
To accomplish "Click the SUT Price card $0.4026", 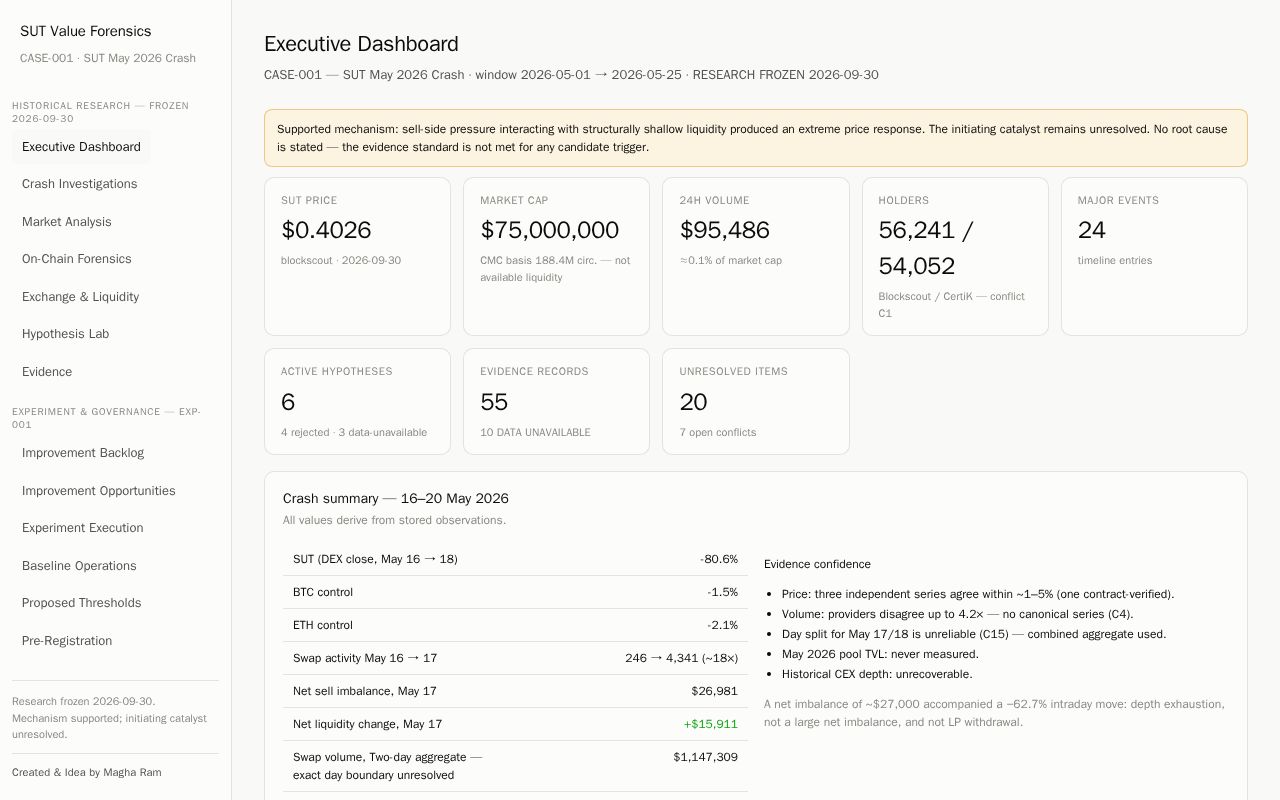I will pyautogui.click(x=357, y=256).
